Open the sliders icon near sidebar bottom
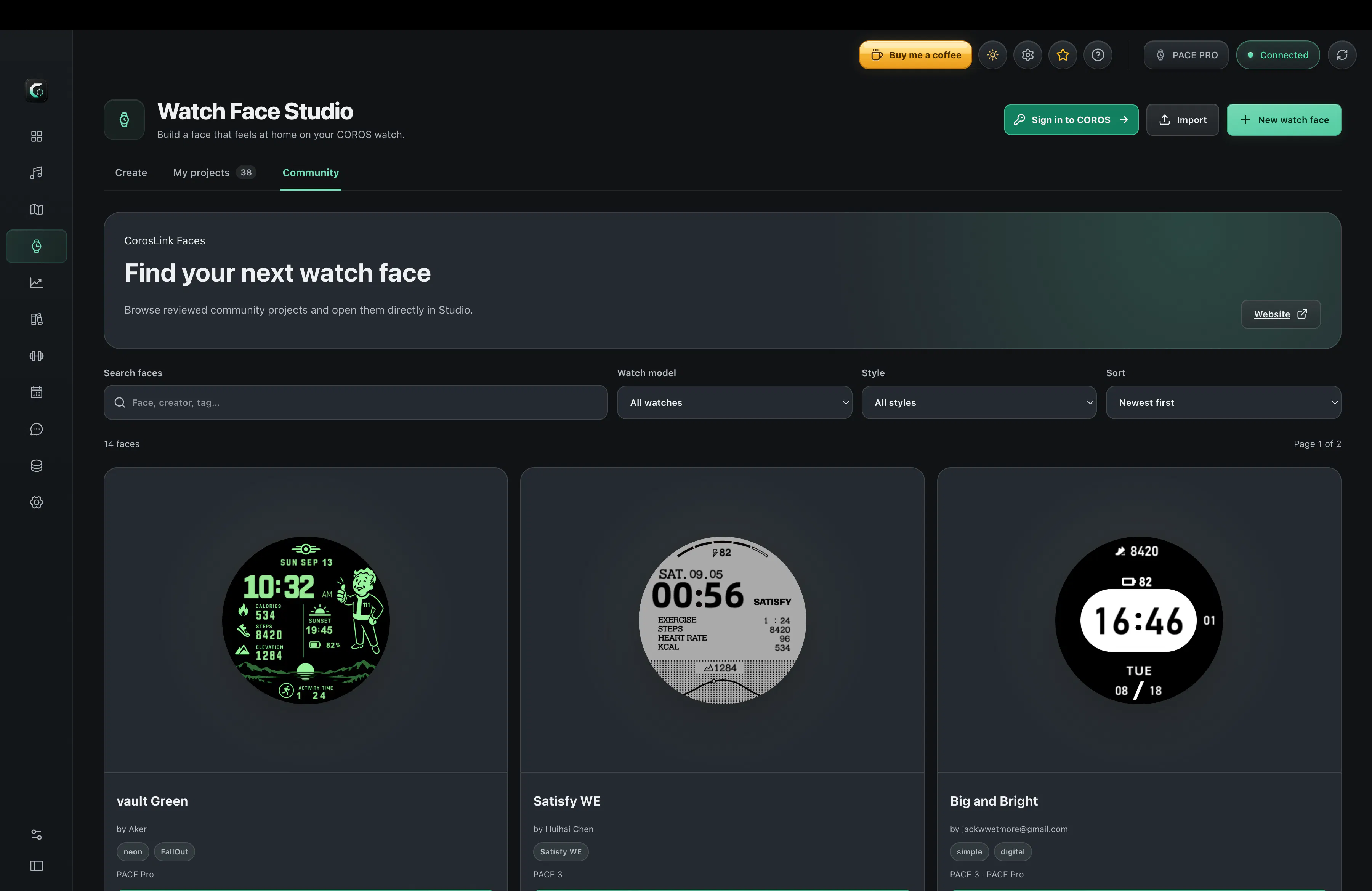The height and width of the screenshot is (891, 1372). (36, 835)
